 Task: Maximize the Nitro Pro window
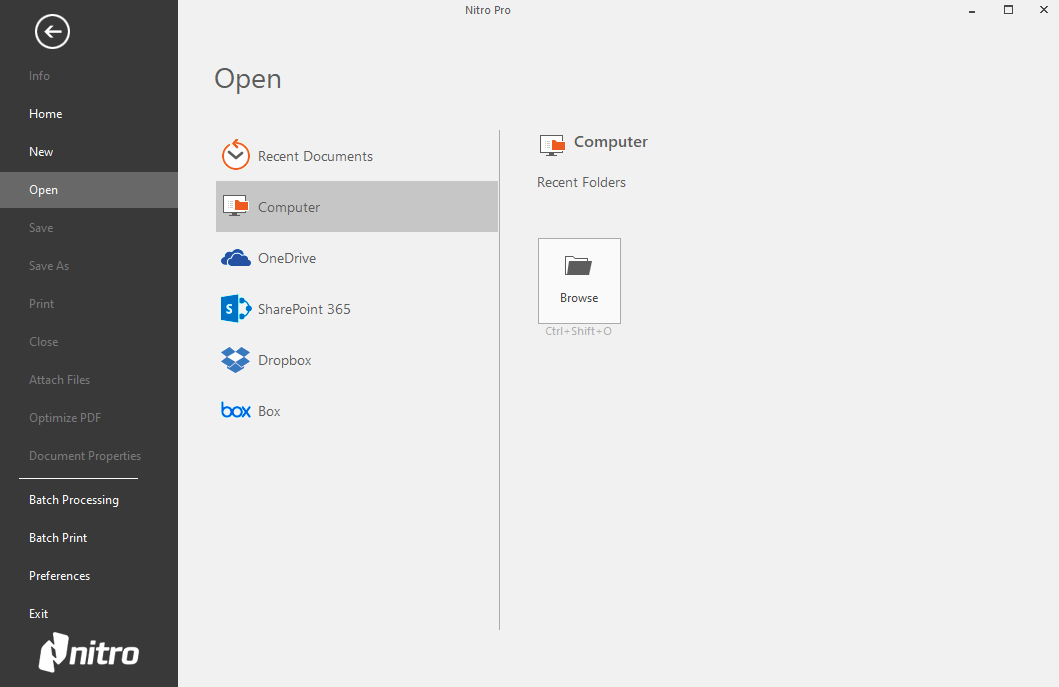coord(1008,10)
